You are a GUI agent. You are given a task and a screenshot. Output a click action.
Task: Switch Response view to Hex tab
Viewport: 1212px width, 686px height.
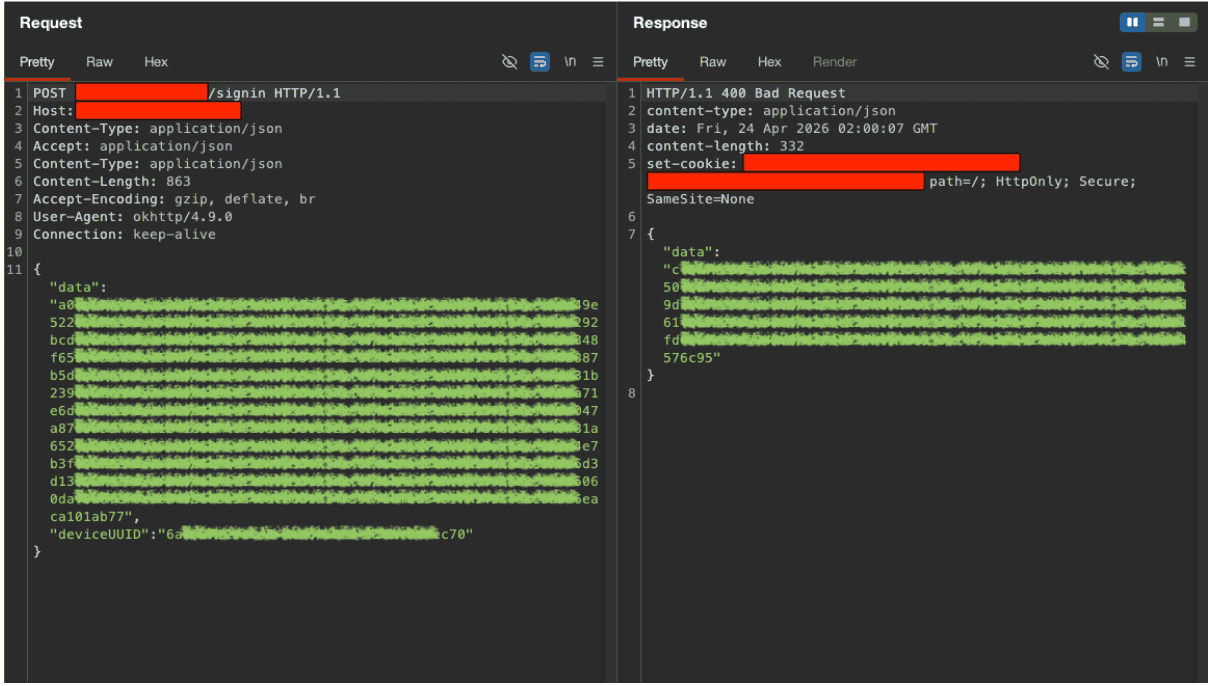(769, 62)
